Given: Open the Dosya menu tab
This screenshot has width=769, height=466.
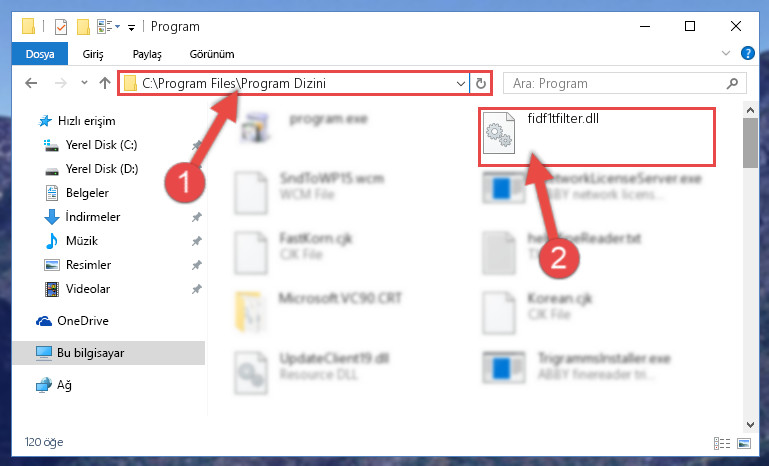Looking at the screenshot, I should [40, 54].
